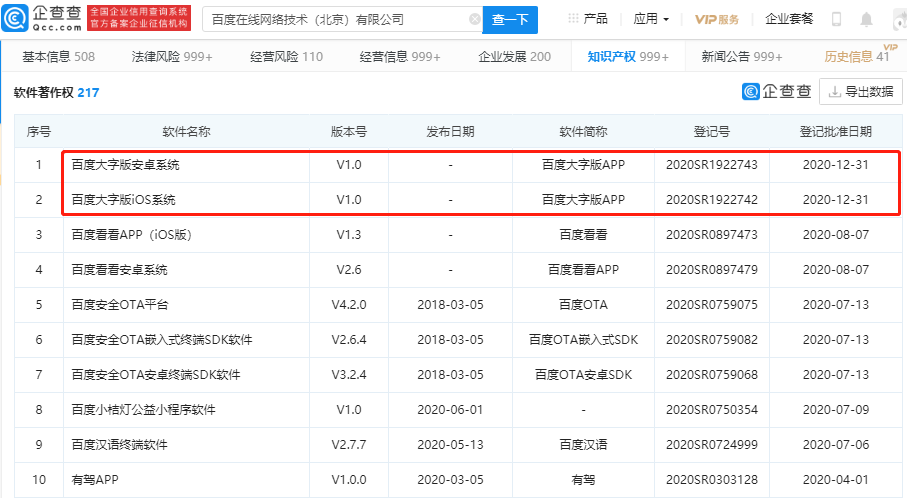Click registration number 2020SR0897479
Screen dimensions: 907x498
pyautogui.click(x=711, y=270)
